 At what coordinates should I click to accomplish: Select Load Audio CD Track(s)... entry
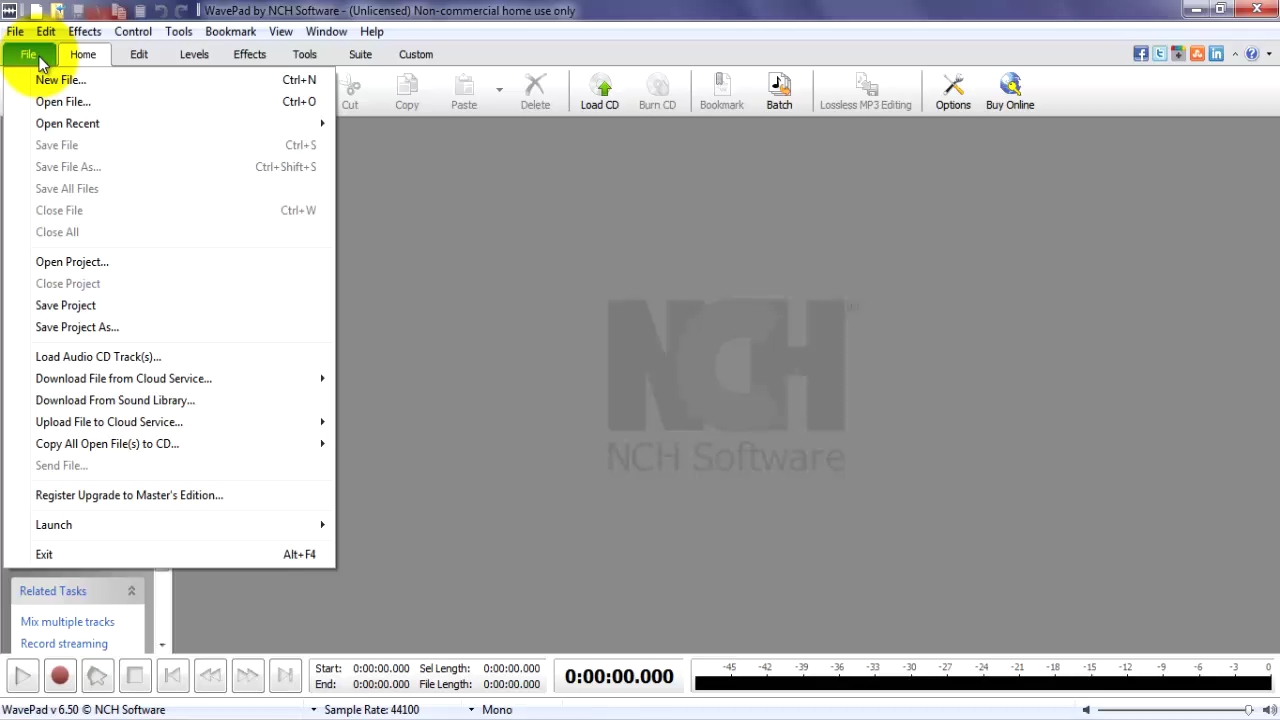coord(180,357)
